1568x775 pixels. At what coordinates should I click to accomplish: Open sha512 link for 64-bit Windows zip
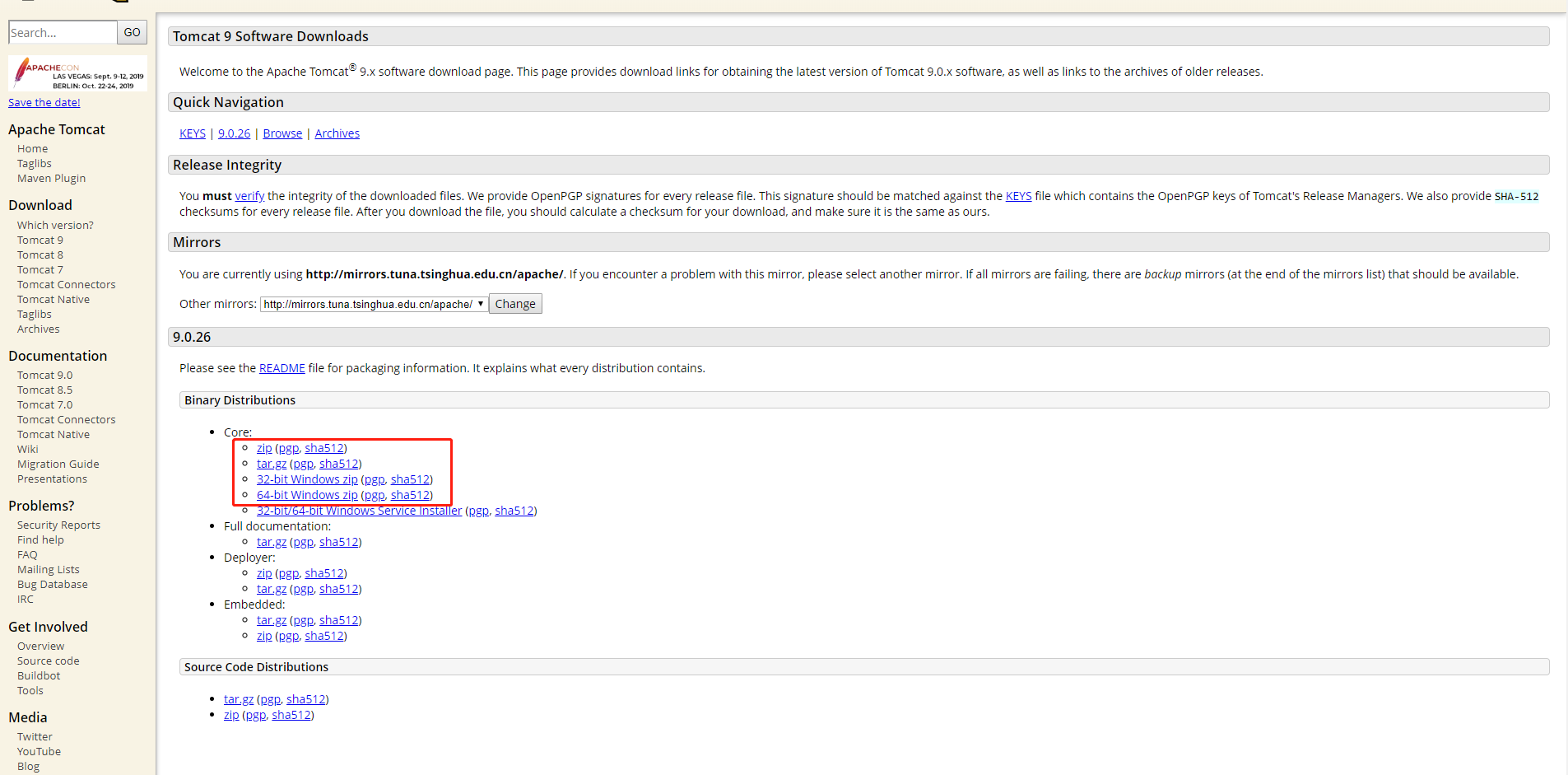coord(410,495)
